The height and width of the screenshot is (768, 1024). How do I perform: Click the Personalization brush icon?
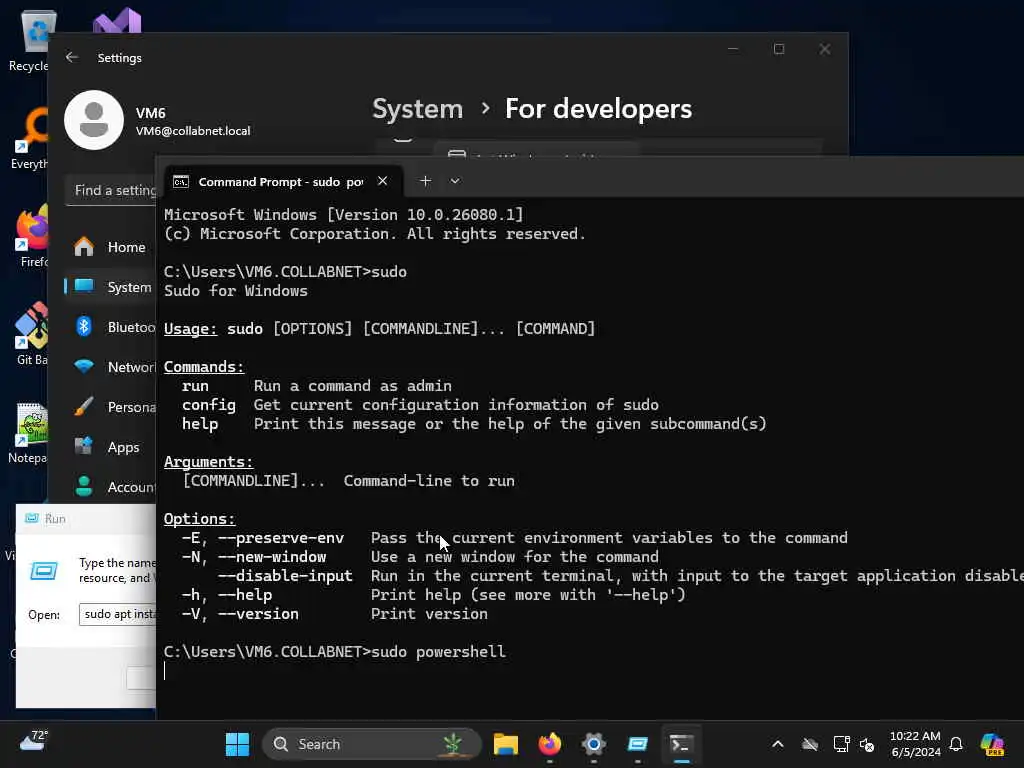[x=84, y=406]
